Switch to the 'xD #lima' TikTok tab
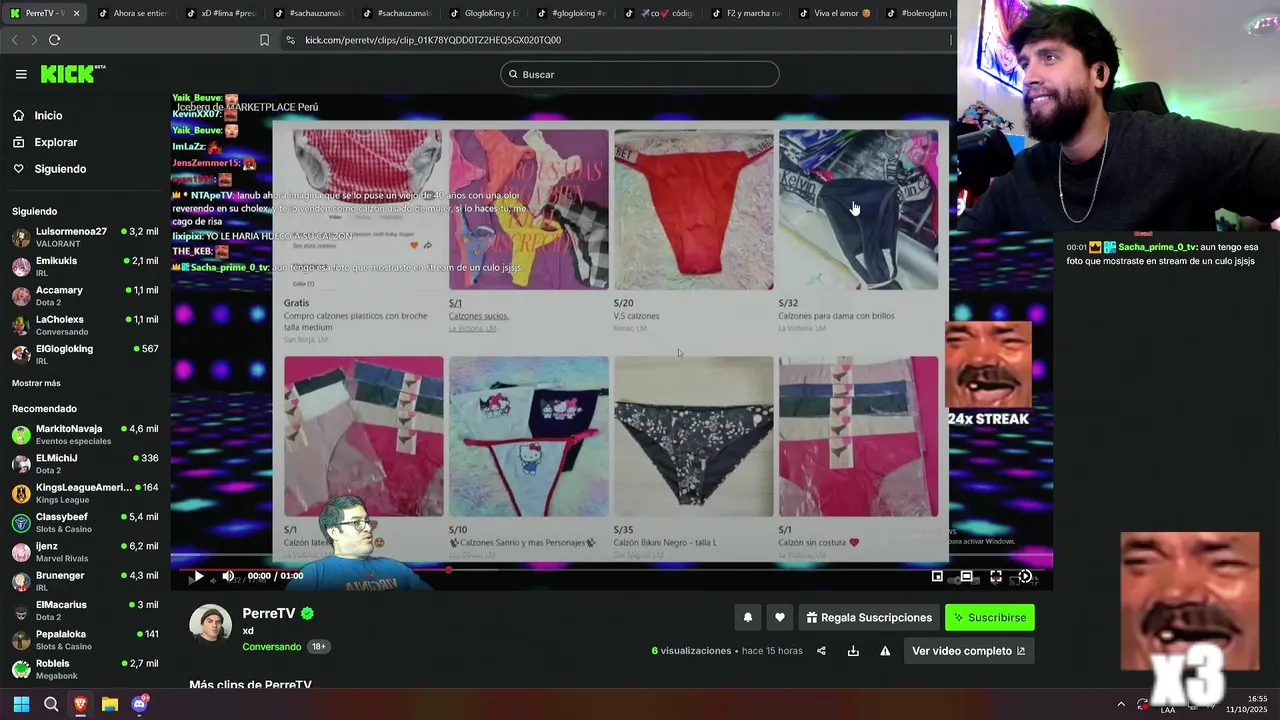This screenshot has width=1280, height=720. pos(220,13)
